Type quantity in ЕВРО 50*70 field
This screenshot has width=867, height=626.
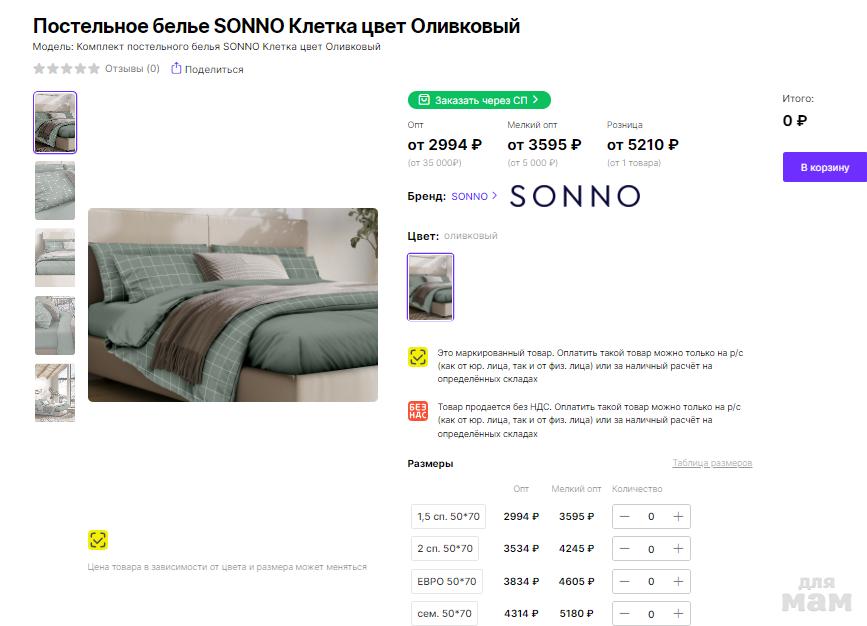[651, 581]
